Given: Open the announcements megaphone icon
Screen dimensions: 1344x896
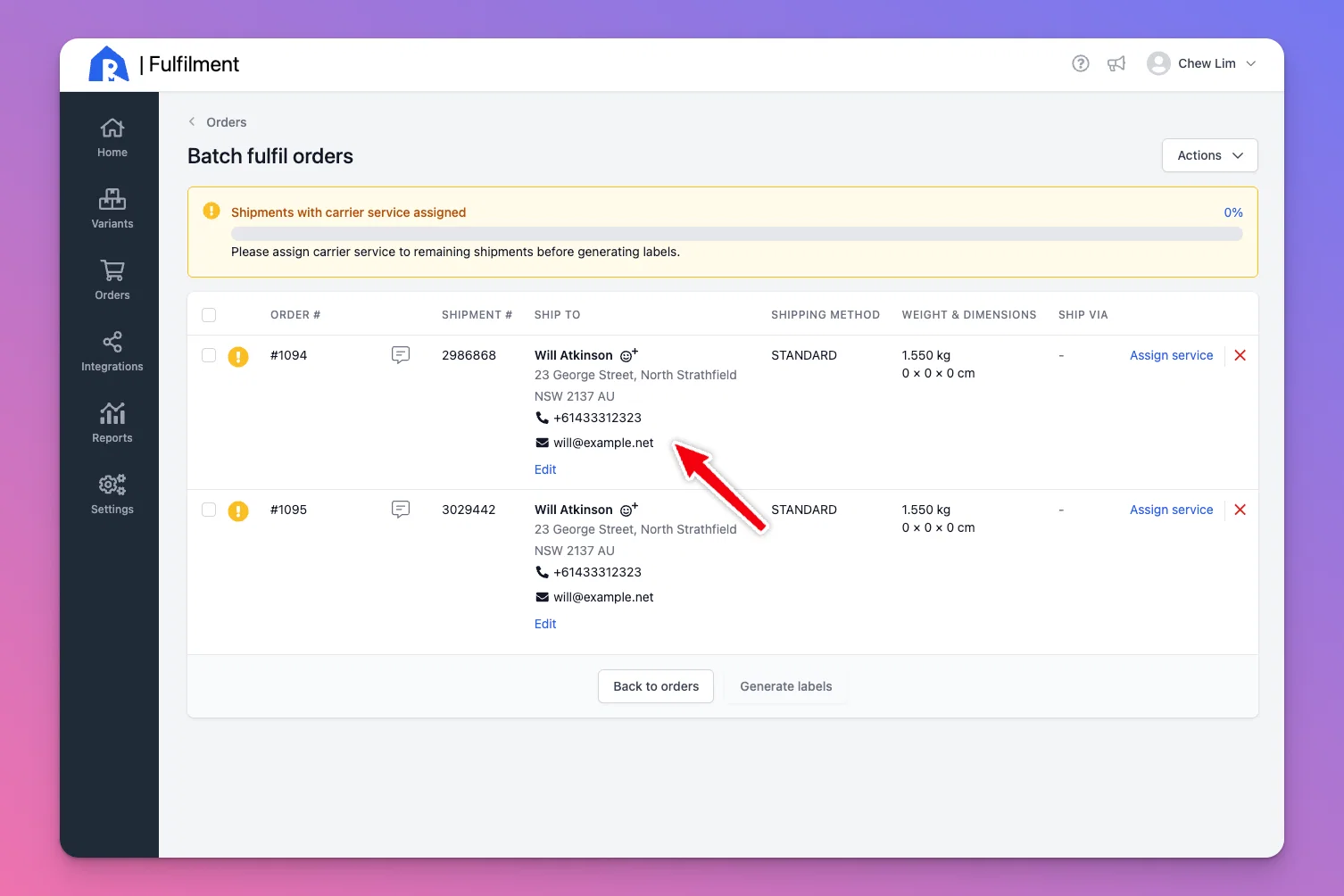Looking at the screenshot, I should pos(1116,63).
